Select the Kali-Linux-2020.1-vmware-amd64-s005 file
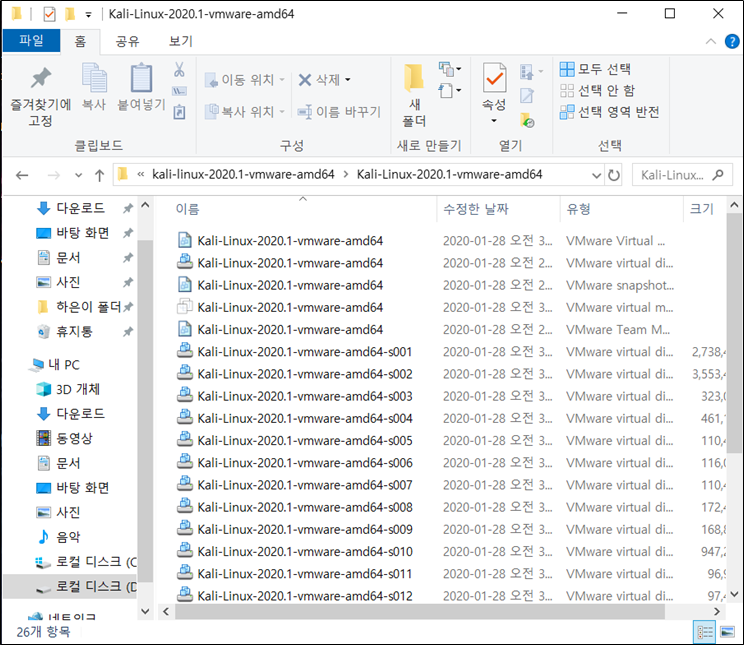This screenshot has height=645, width=744. [x=305, y=440]
